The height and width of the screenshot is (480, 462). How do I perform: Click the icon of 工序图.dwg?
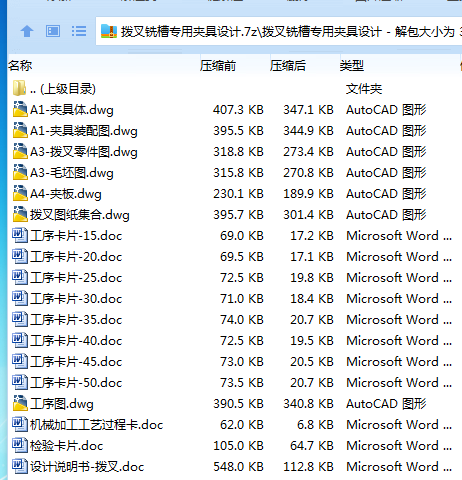(x=20, y=403)
